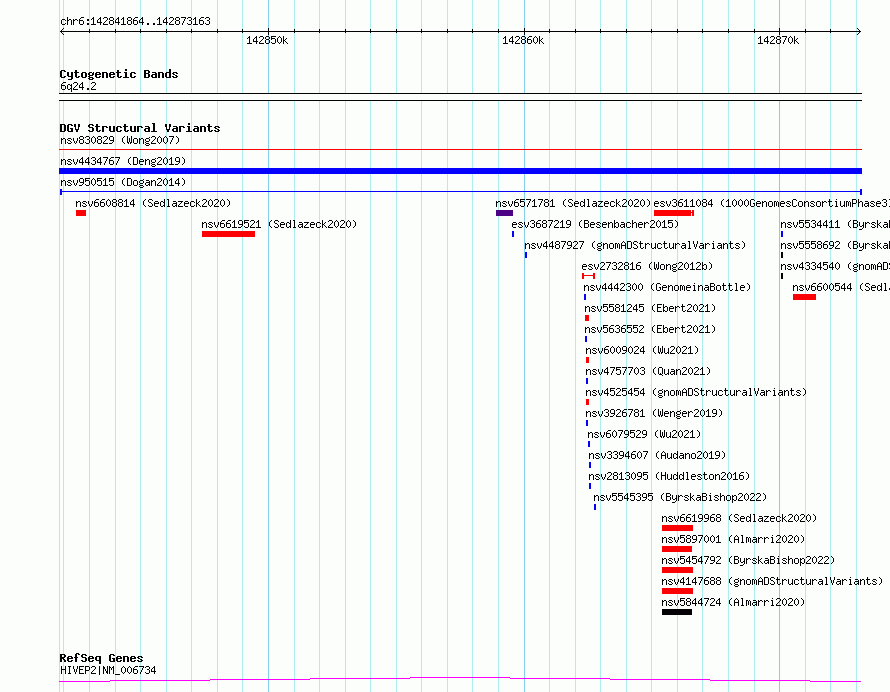Click the thick blue nsv4434767 variant bar
890x692 pixels.
[460, 171]
